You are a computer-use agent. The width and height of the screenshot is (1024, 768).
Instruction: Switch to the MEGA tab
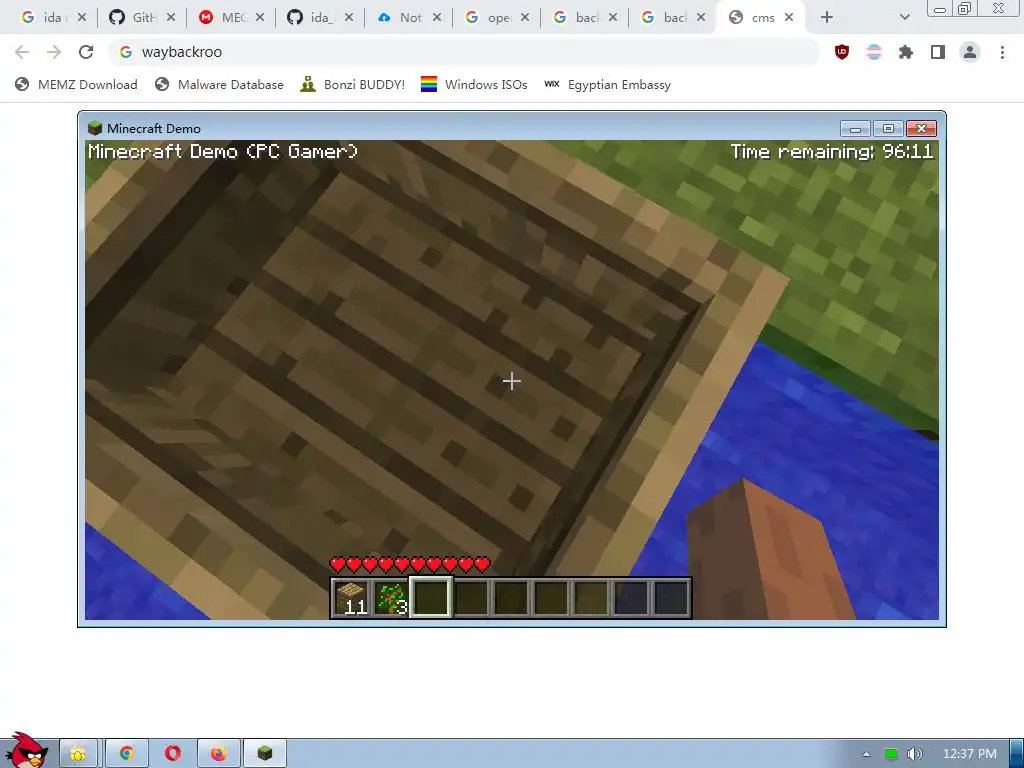pos(232,18)
